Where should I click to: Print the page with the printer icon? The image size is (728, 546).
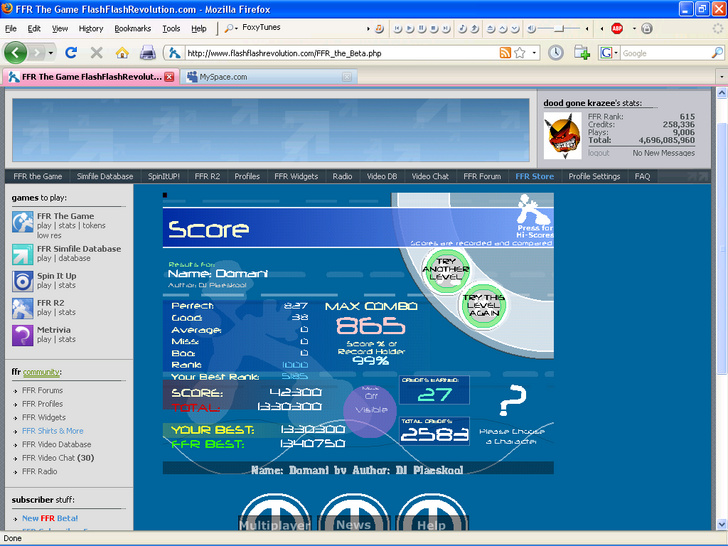point(148,52)
